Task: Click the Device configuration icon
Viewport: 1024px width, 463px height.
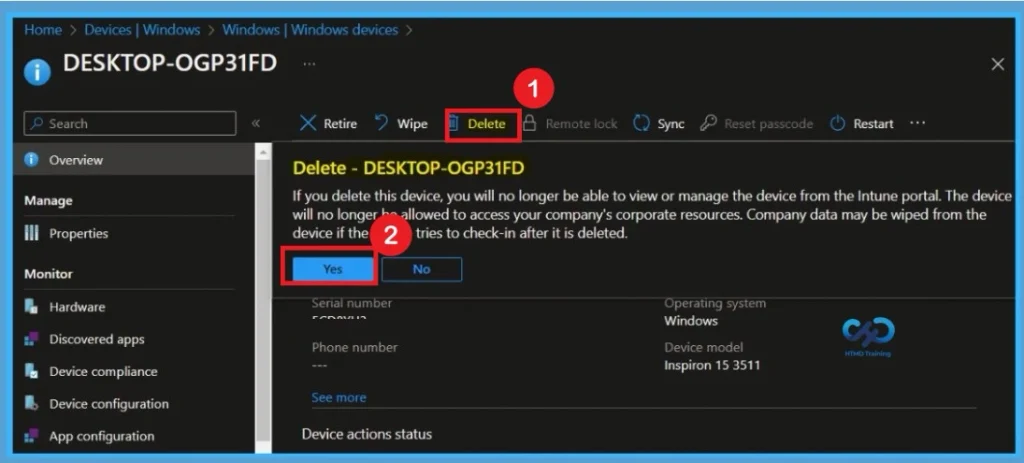Action: (31, 404)
